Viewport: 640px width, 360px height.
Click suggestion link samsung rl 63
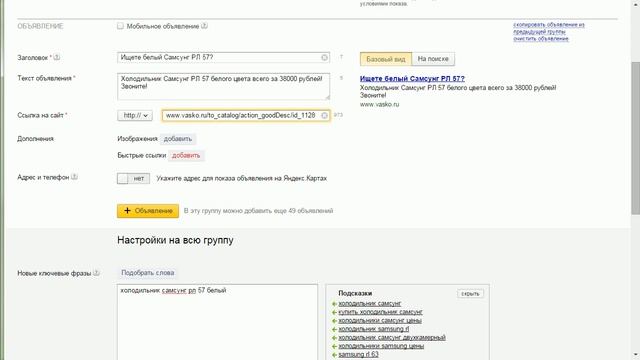(x=358, y=354)
